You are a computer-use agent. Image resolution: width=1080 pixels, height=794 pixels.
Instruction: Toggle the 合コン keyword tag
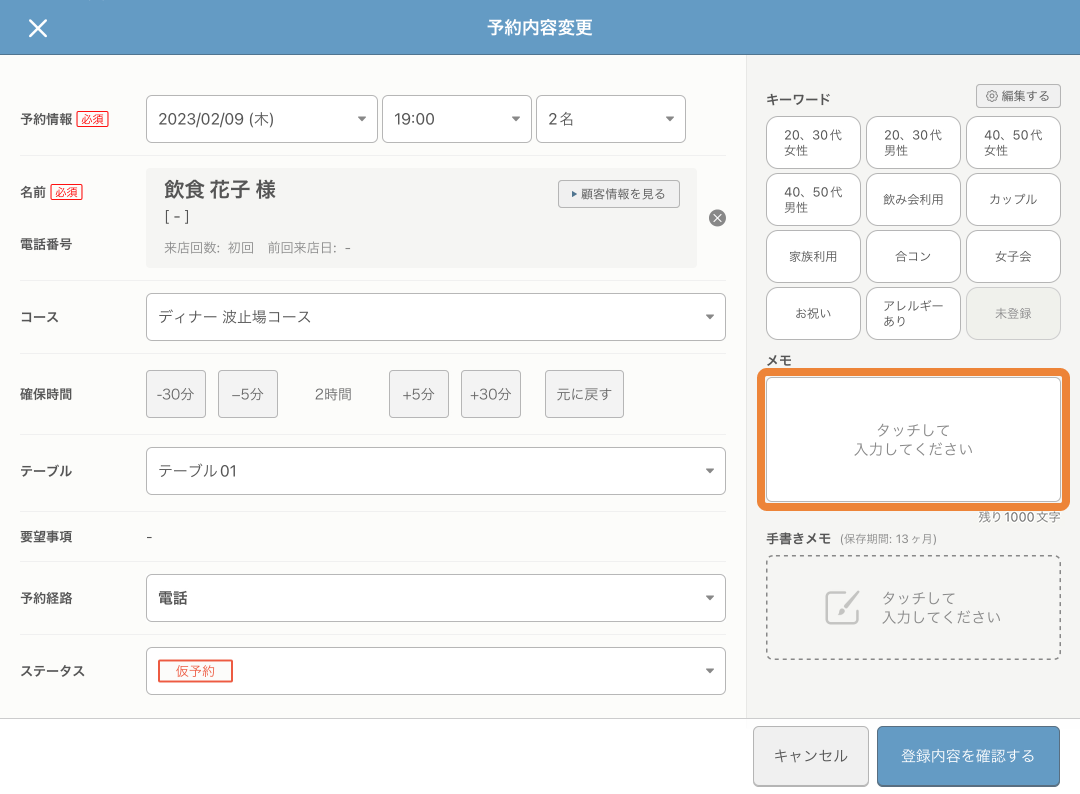click(912, 256)
